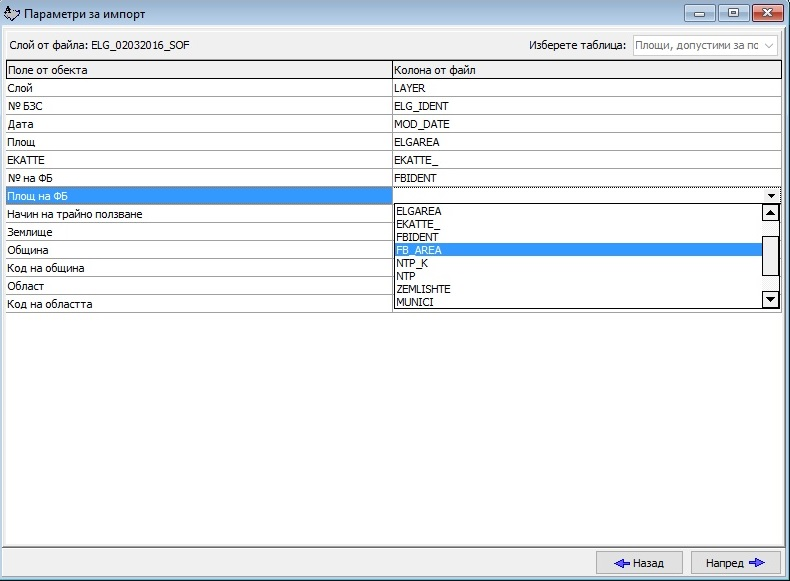Select ZEMLISHTE from the dropdown list
Image resolution: width=790 pixels, height=581 pixels.
423,289
